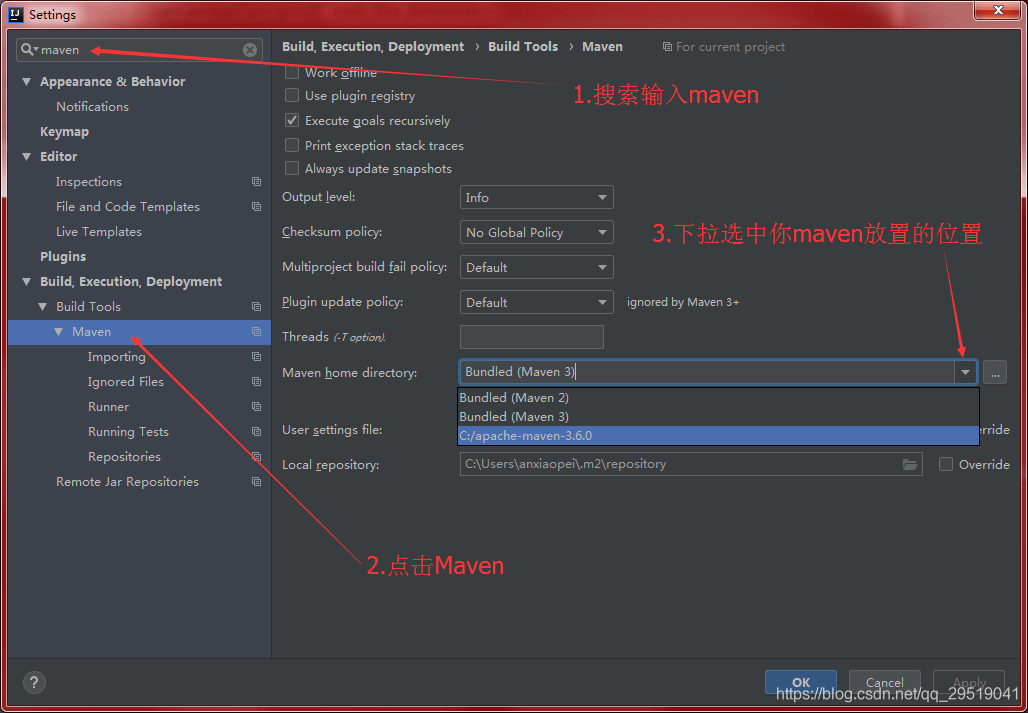
Task: Choose Bundled (Maven 3) from list
Action: pyautogui.click(x=718, y=417)
